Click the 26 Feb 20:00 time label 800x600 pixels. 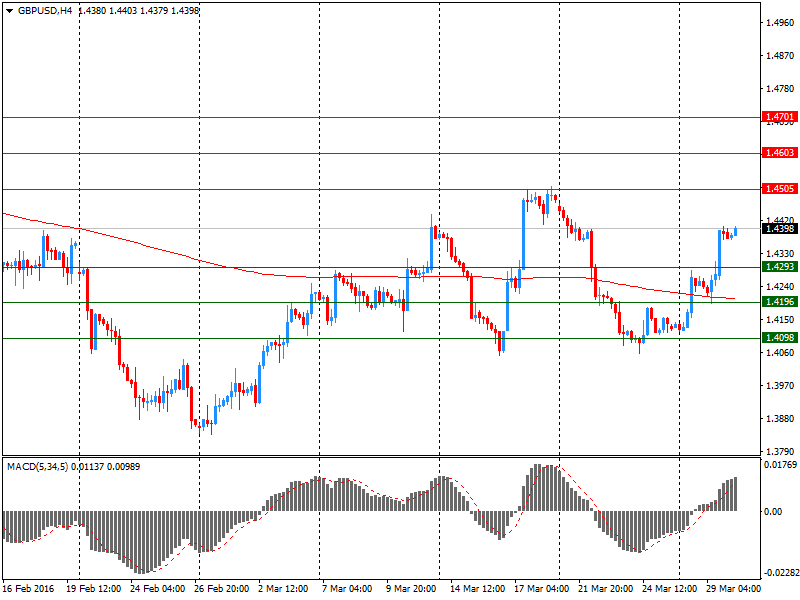(x=221, y=589)
